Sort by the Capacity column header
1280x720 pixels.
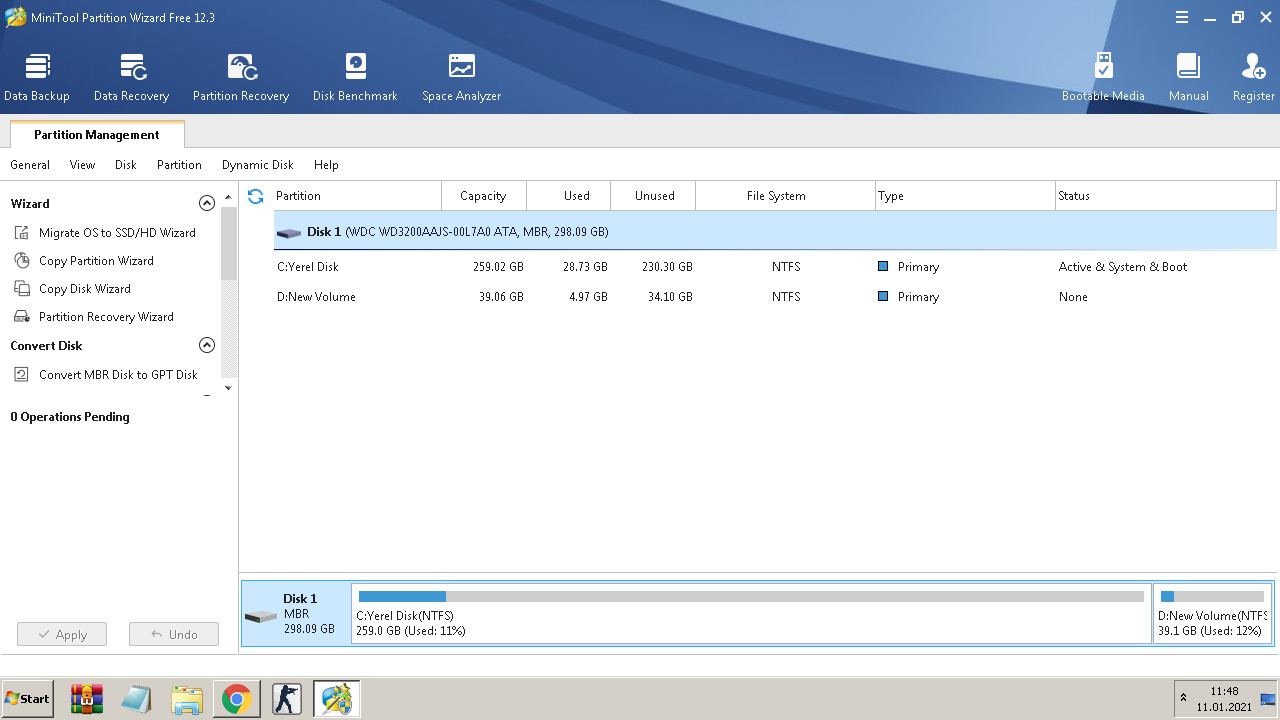tap(484, 196)
